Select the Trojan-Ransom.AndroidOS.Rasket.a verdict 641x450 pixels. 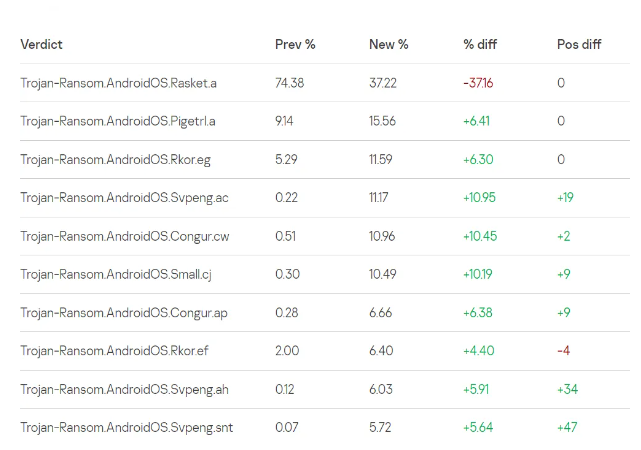pyautogui.click(x=118, y=83)
